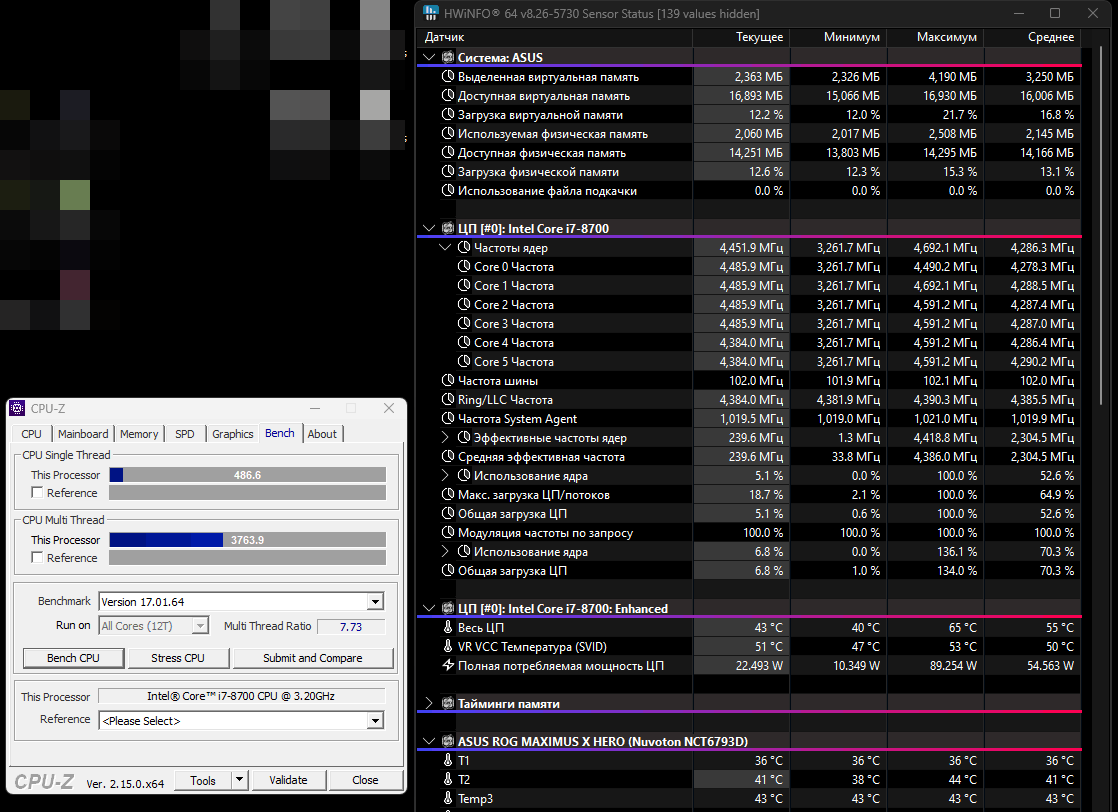Click the Максимум column header
Image resolution: width=1118 pixels, height=812 pixels.
[936, 37]
